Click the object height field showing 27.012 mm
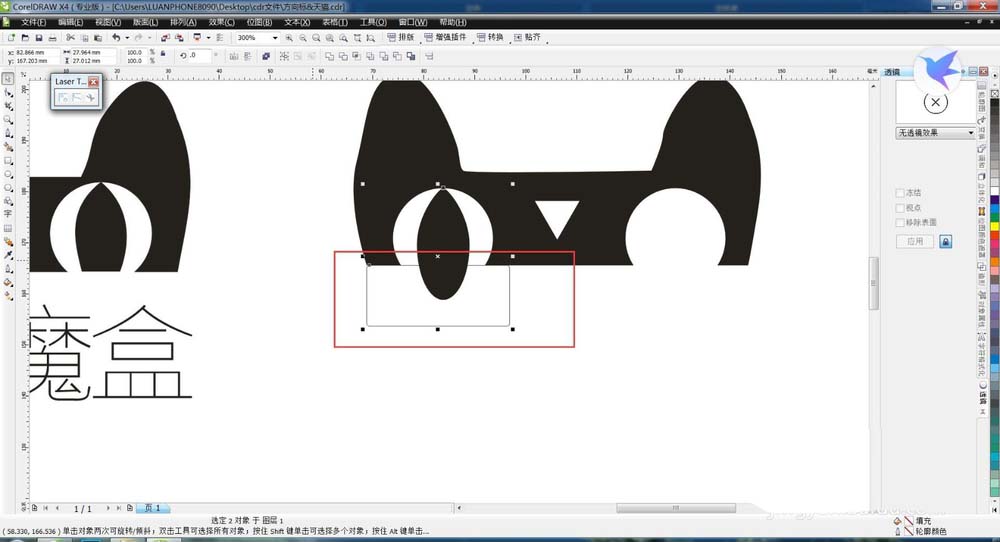Screen dimensions: 1000x542 (93, 61)
